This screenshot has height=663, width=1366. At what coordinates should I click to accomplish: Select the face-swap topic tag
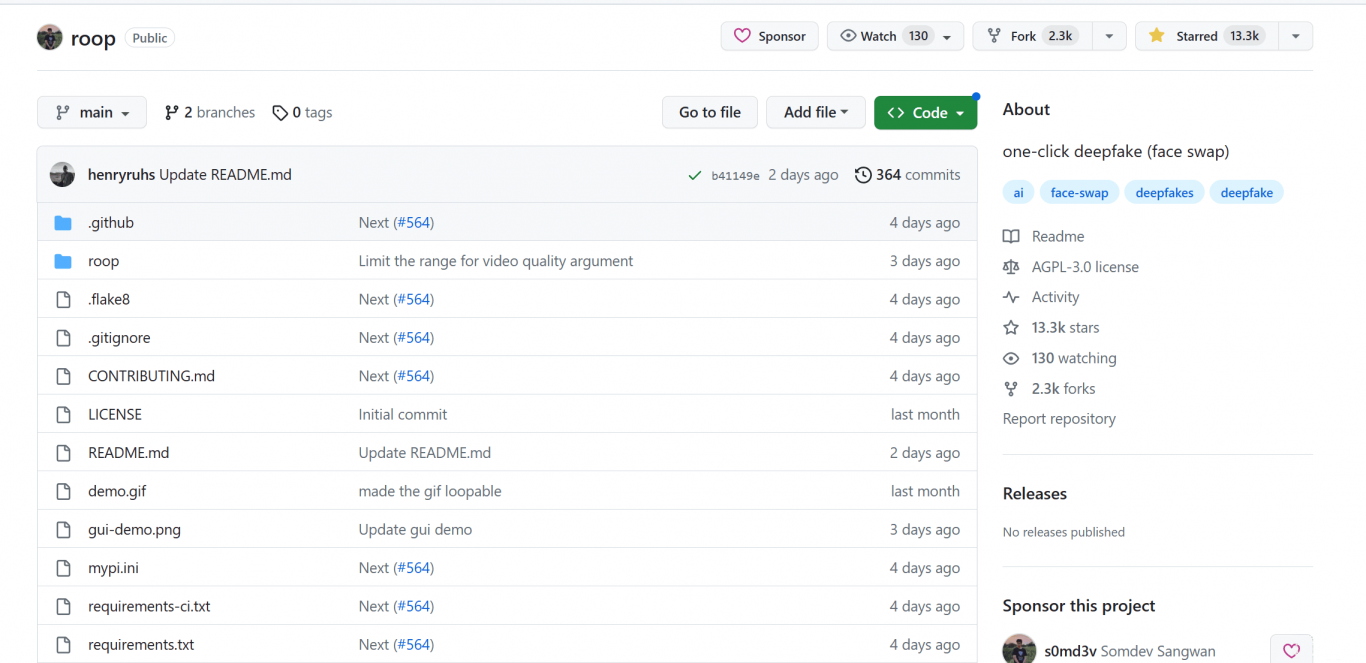click(1079, 193)
